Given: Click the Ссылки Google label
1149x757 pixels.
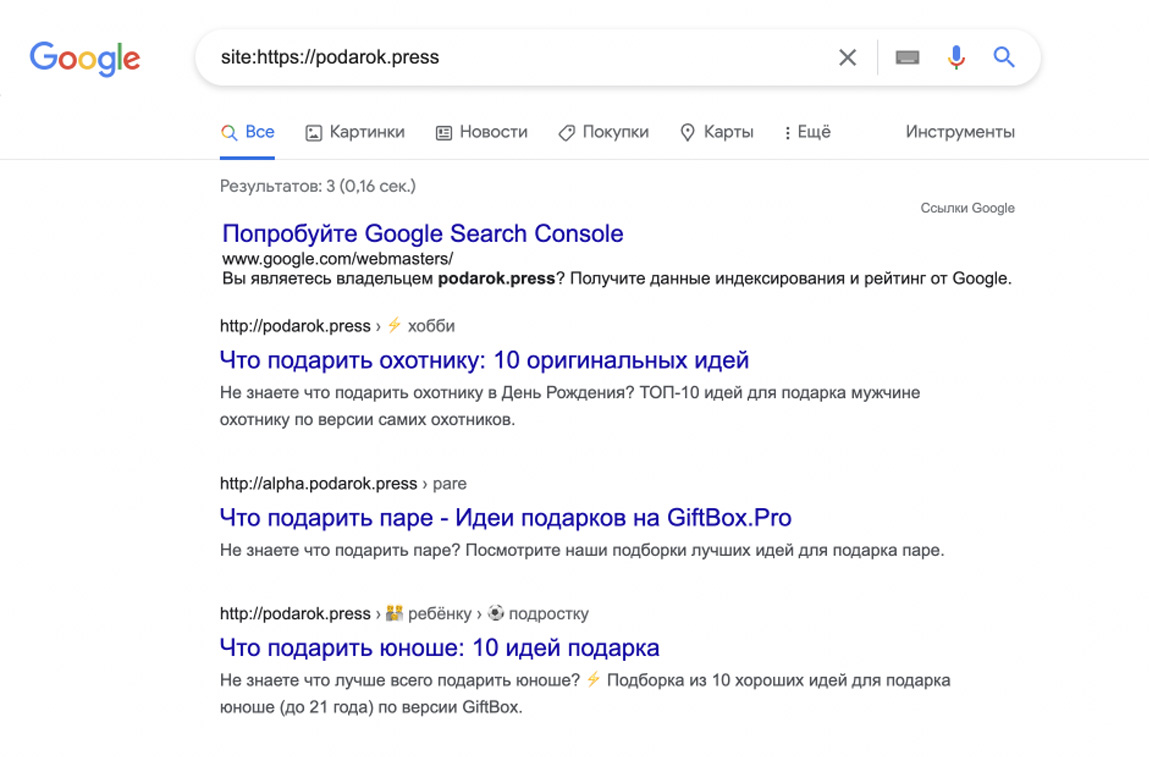Looking at the screenshot, I should pos(967,208).
